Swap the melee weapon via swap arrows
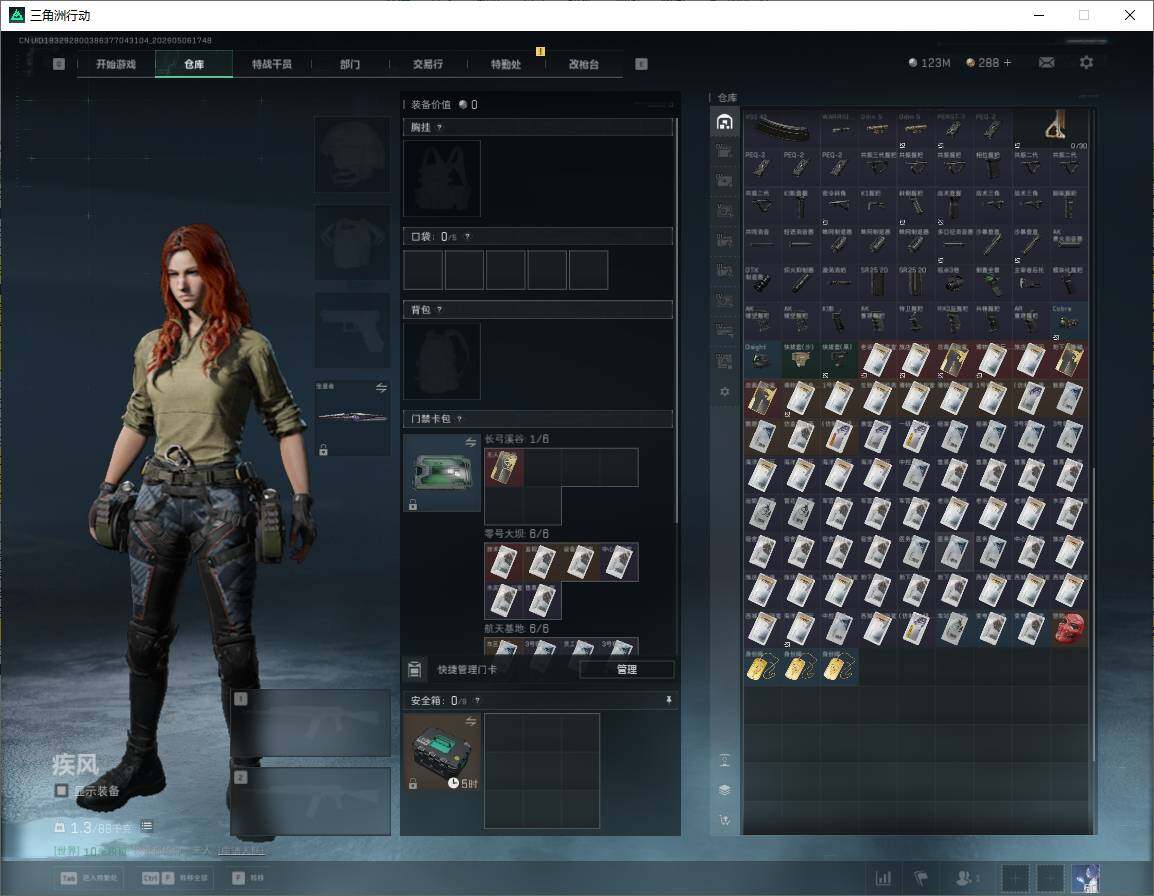 point(381,388)
